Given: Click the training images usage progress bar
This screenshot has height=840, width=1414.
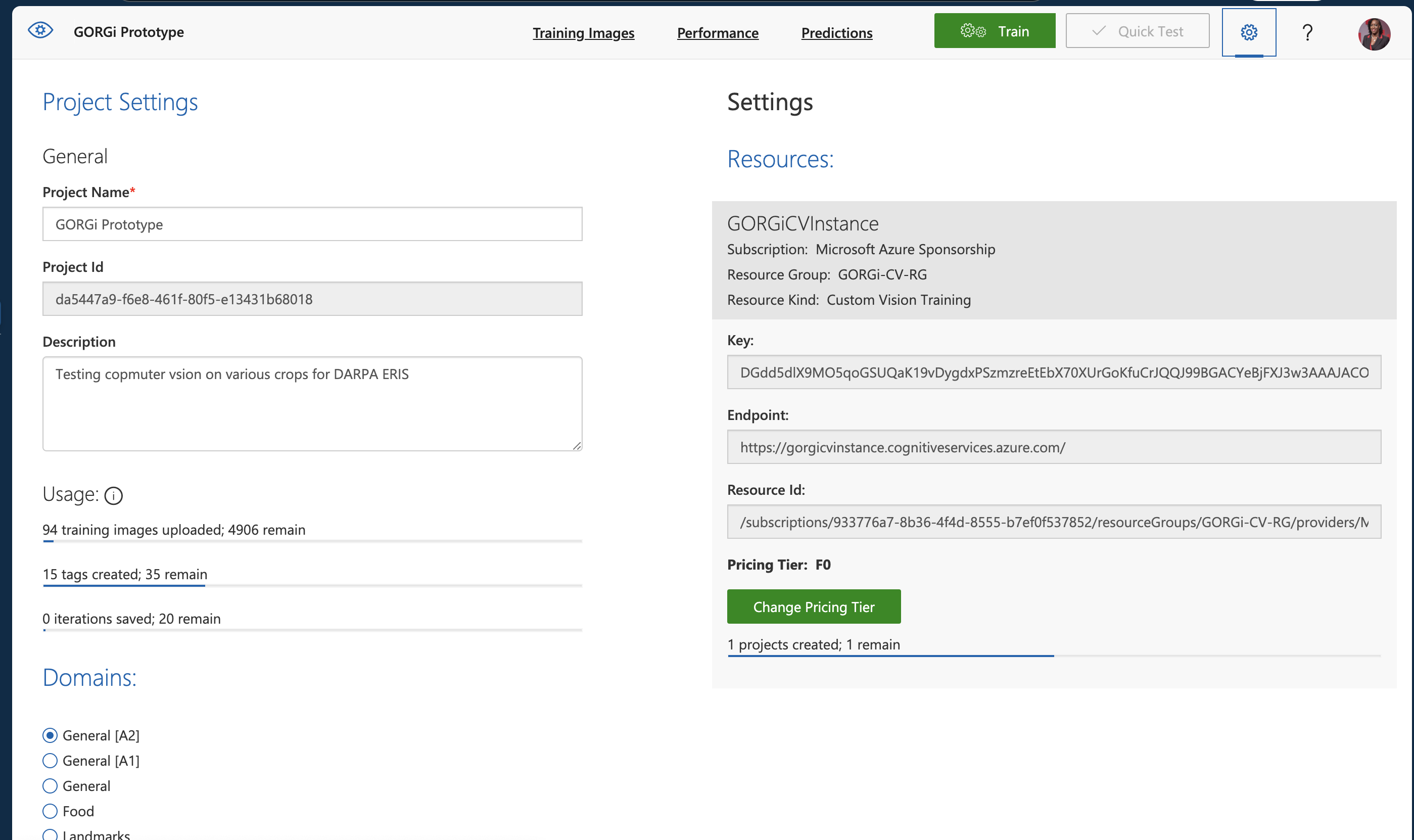Looking at the screenshot, I should 312,542.
